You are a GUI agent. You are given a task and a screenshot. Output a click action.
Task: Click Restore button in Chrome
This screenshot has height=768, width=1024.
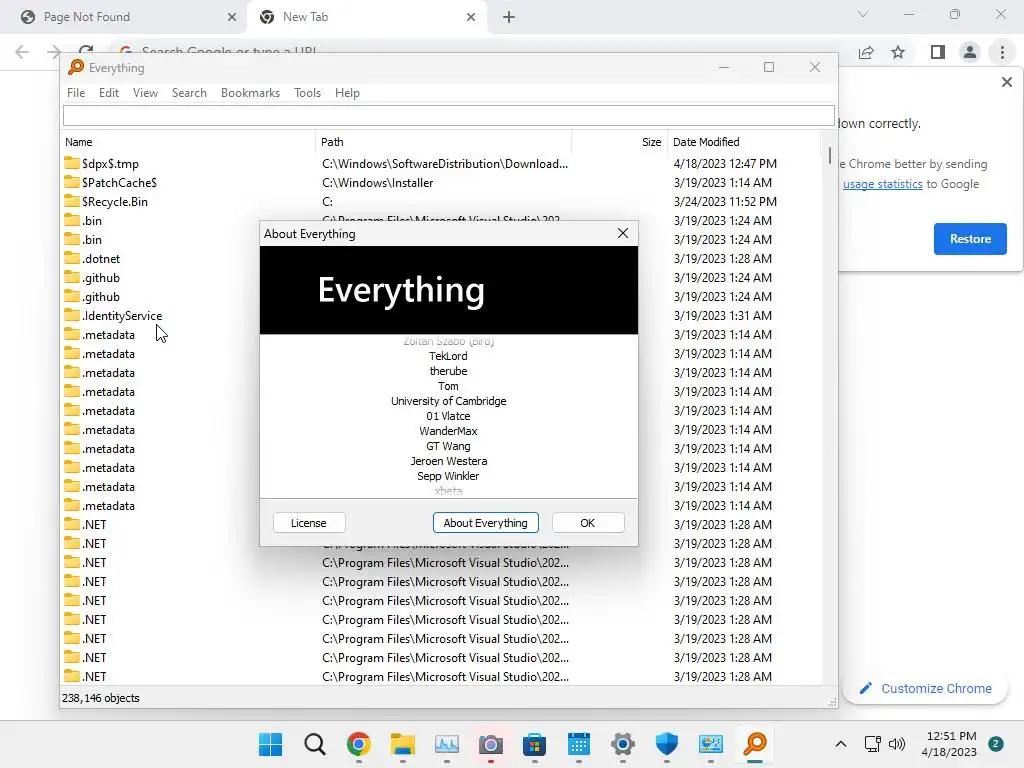pos(970,239)
